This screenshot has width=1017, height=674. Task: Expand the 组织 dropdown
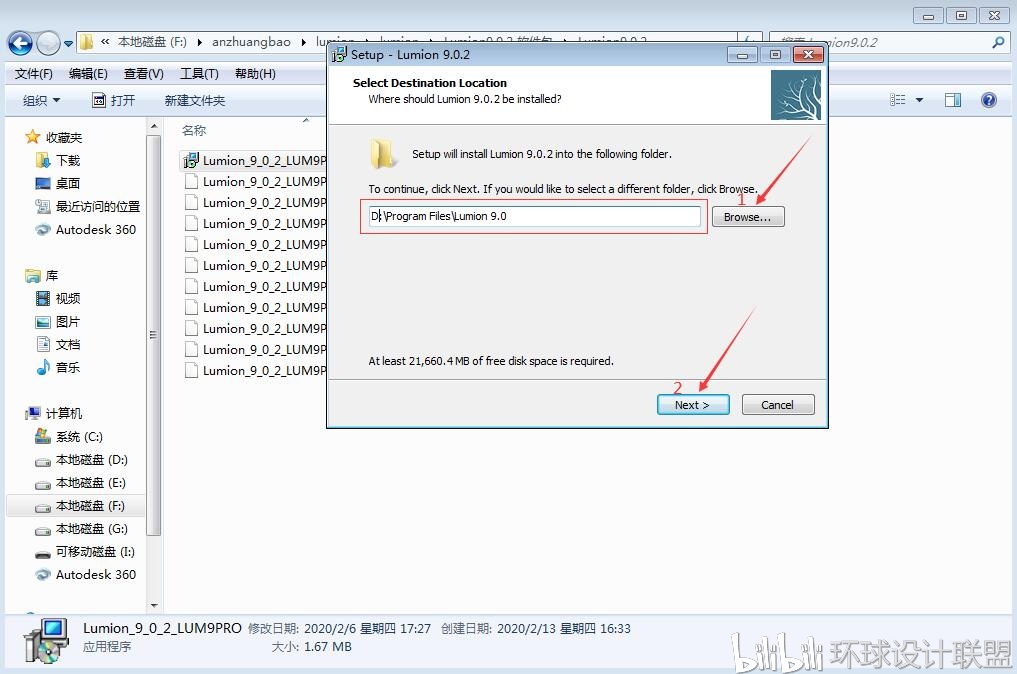pos(42,101)
